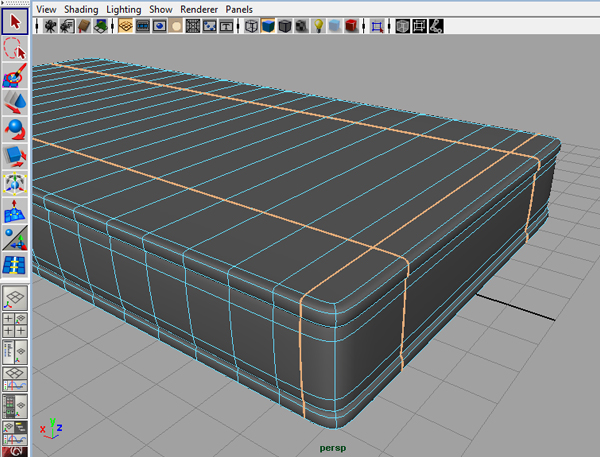Toggle the Safe Action display
This screenshot has height=457, width=600.
[210, 26]
